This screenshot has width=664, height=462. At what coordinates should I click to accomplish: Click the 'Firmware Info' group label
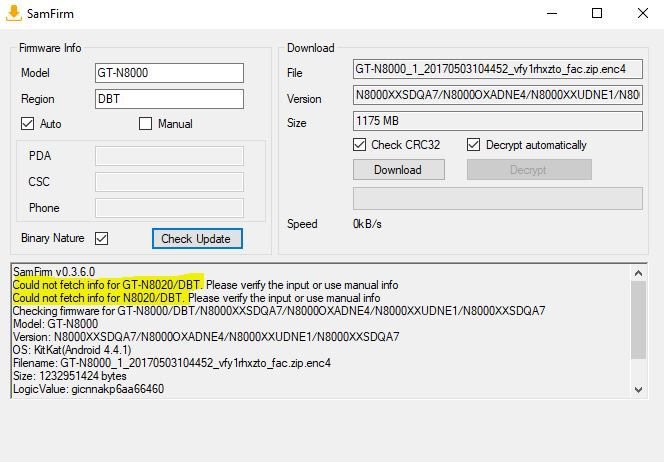[50, 48]
